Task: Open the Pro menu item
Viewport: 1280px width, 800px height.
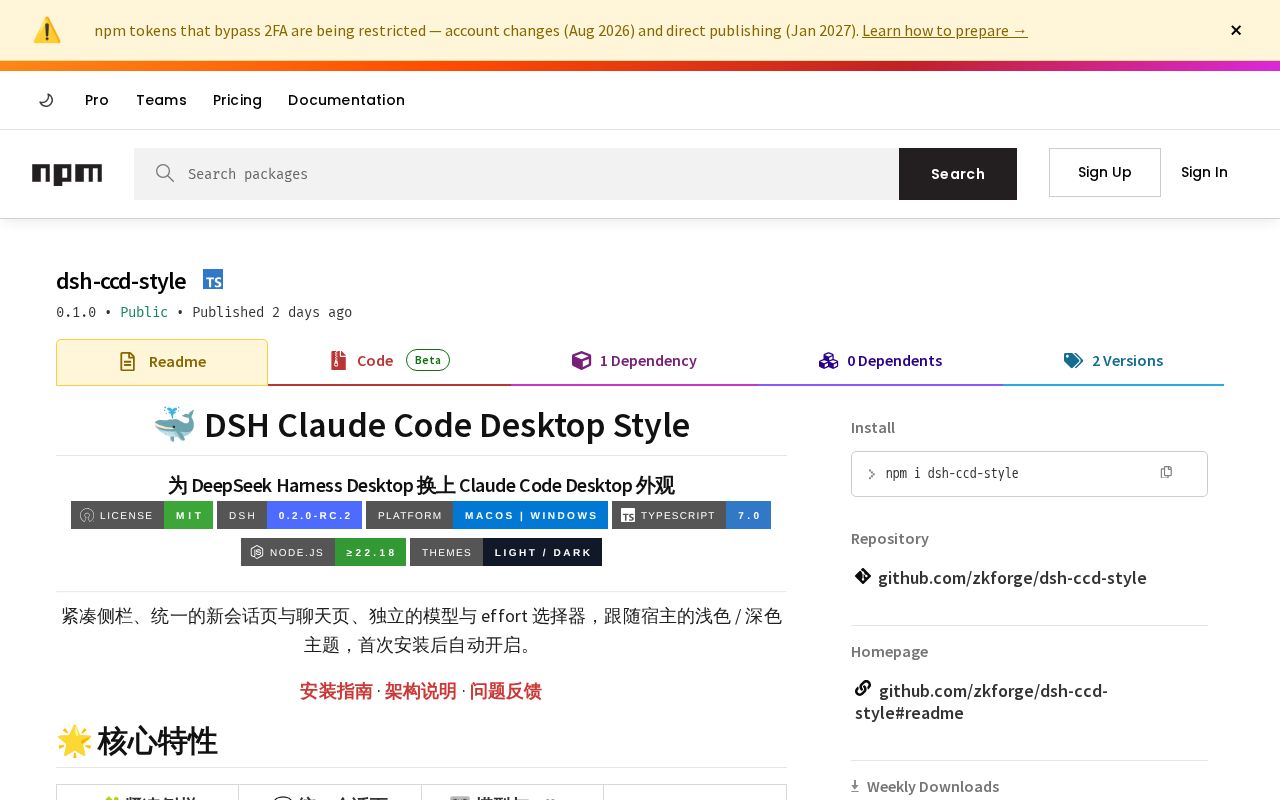Action: click(x=97, y=100)
